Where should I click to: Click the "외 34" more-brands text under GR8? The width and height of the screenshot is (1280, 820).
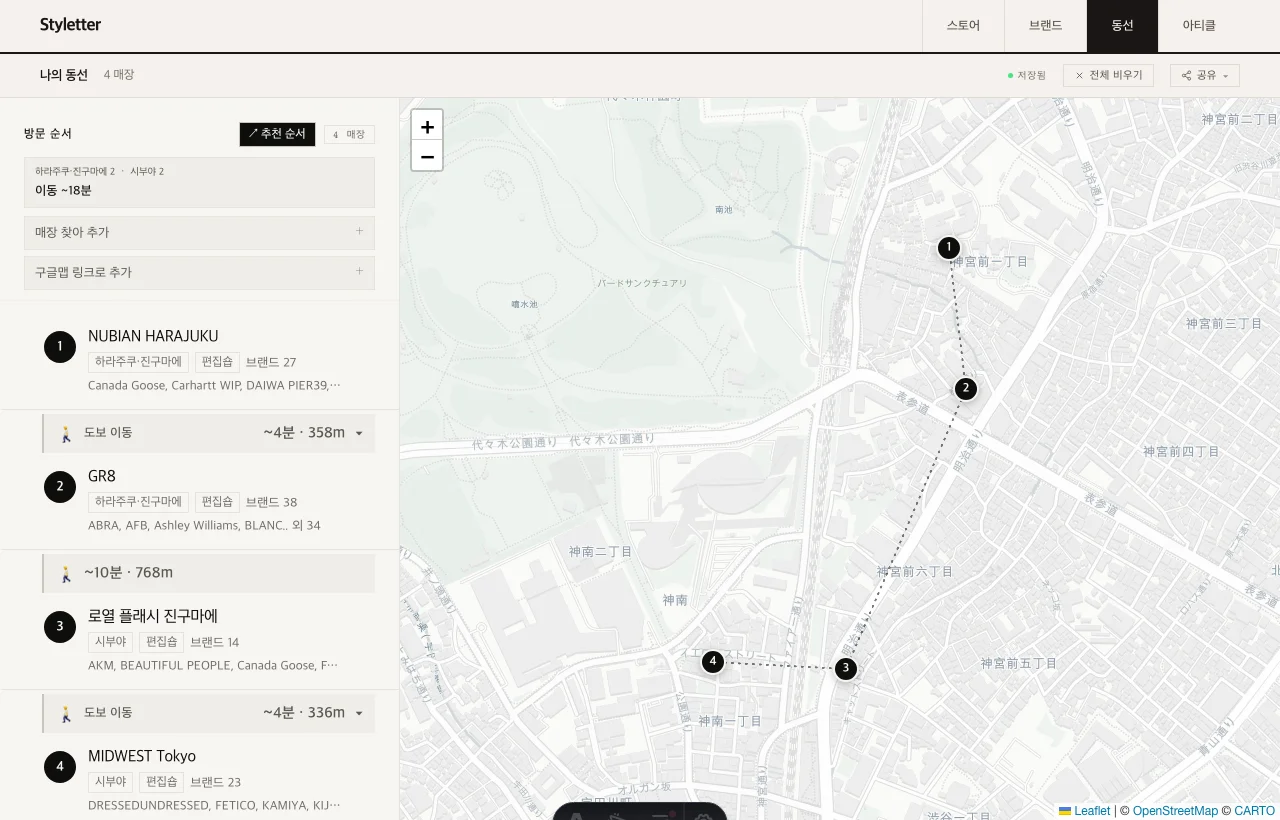coord(306,525)
